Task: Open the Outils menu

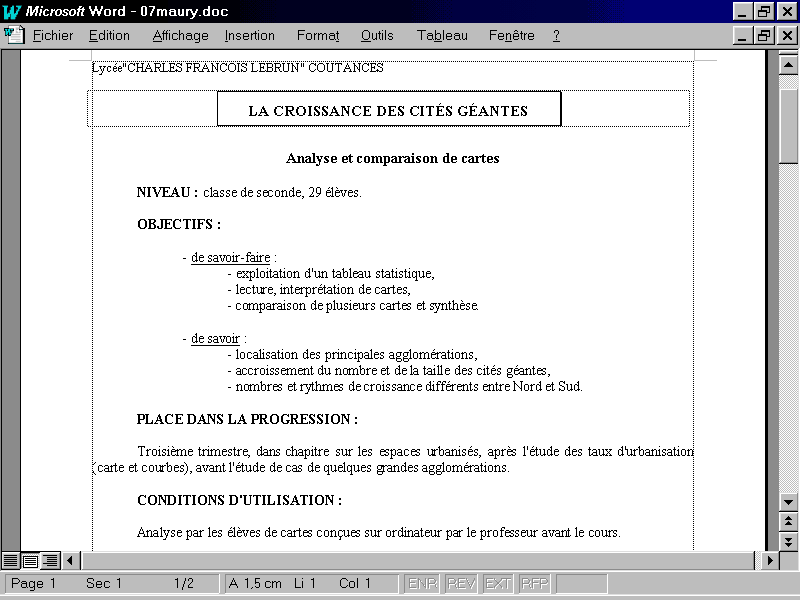Action: [377, 35]
